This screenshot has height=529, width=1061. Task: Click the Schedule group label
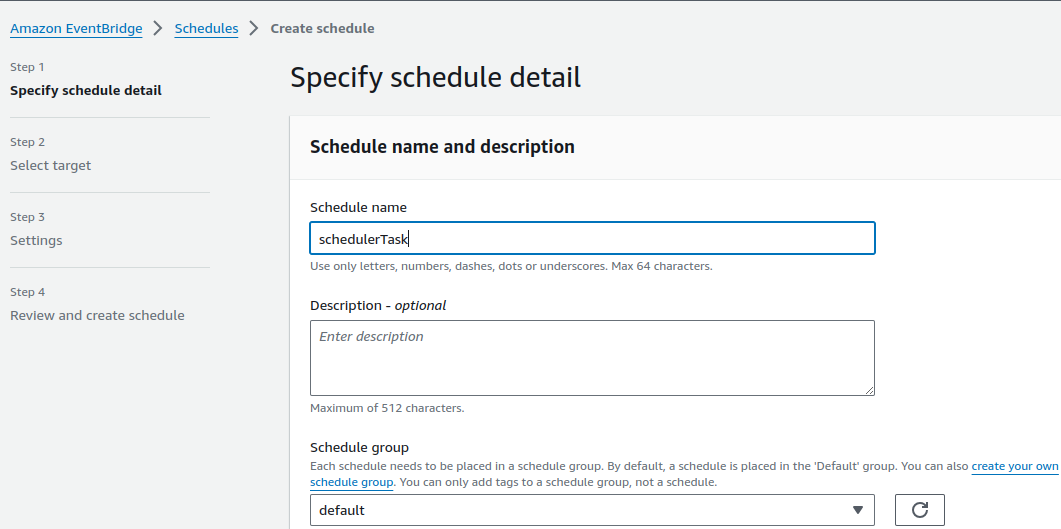359,447
